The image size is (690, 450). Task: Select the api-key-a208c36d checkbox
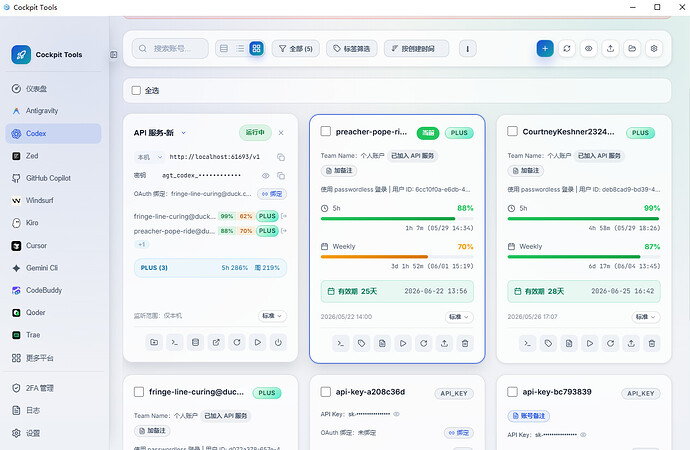(326, 391)
